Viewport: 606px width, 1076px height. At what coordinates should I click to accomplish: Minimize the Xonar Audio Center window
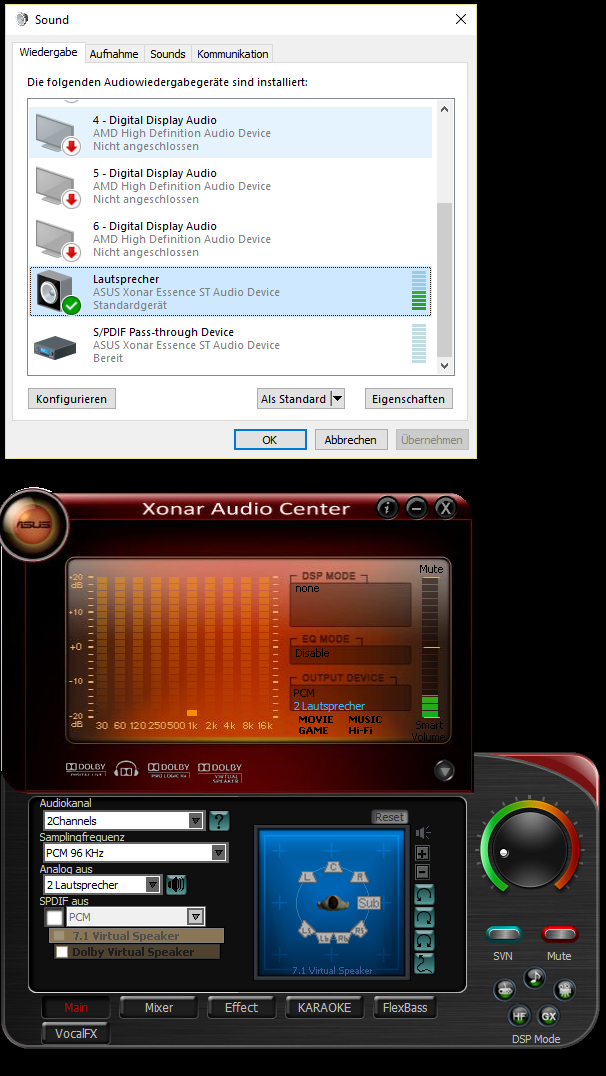tap(416, 508)
